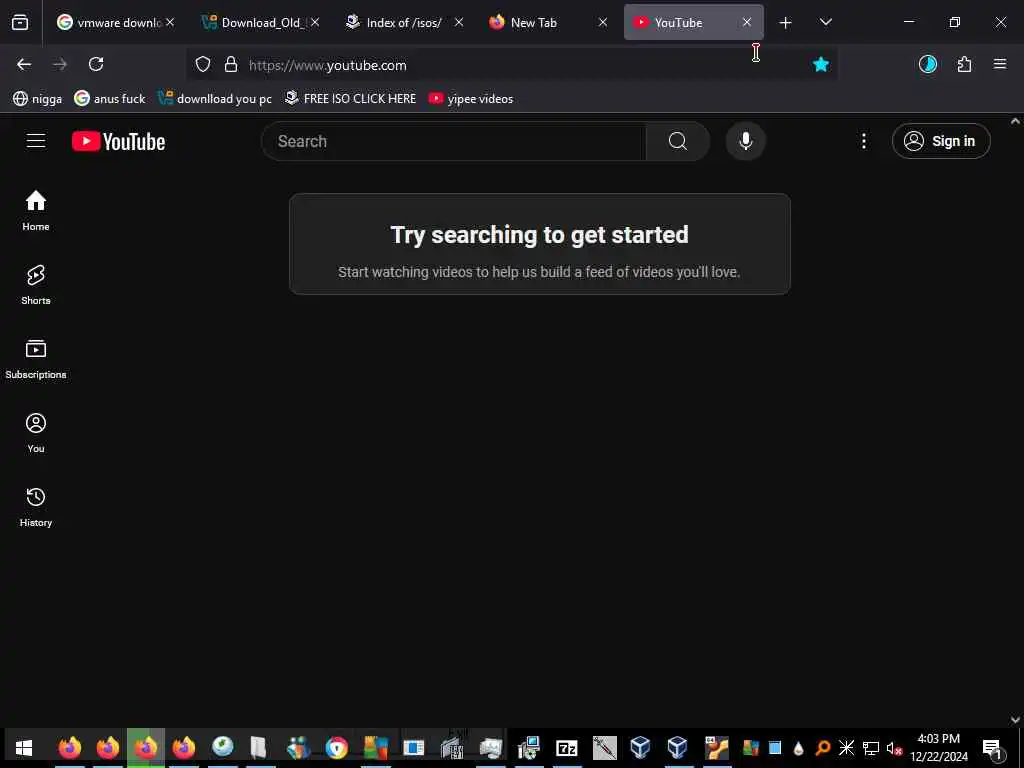Open the Firefox extensions puzzle icon
Image resolution: width=1024 pixels, height=768 pixels.
(964, 64)
